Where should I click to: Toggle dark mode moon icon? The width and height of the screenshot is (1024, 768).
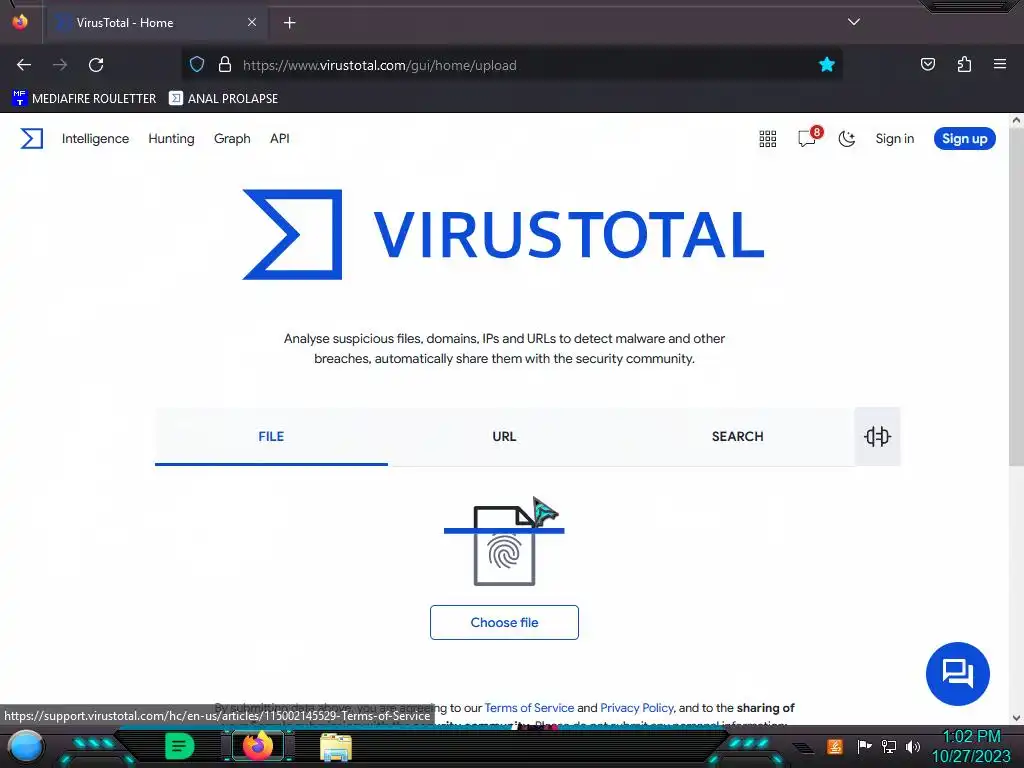846,138
